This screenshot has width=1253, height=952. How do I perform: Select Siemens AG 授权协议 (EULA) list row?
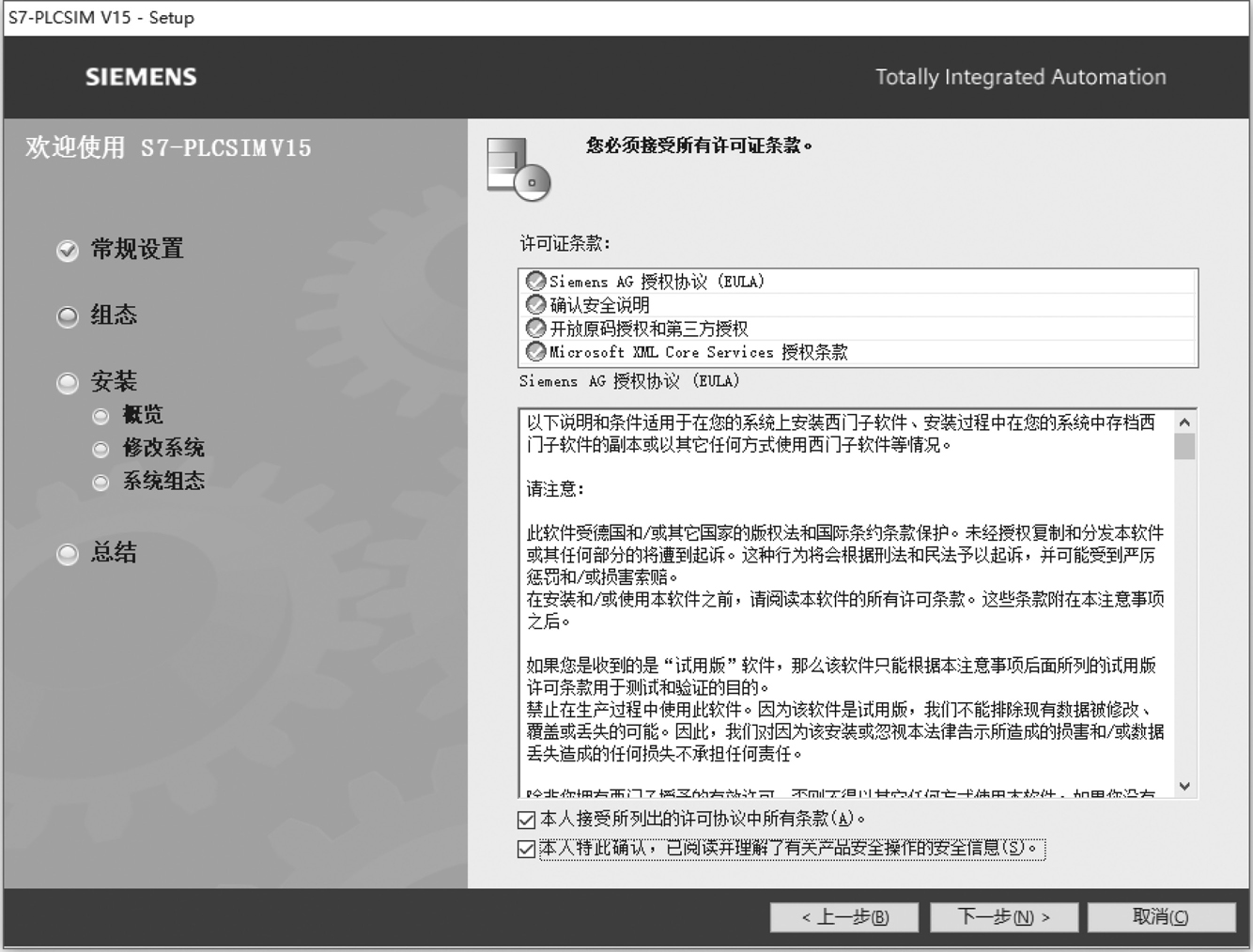point(858,282)
